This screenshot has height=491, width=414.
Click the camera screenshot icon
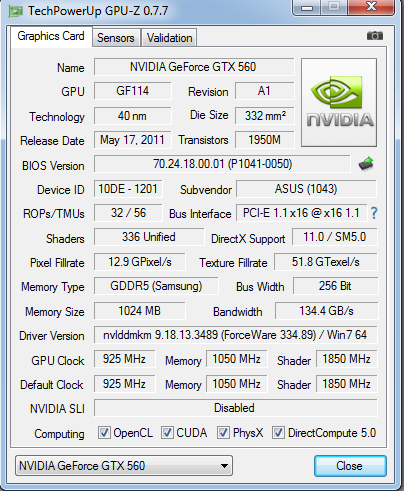pyautogui.click(x=375, y=36)
